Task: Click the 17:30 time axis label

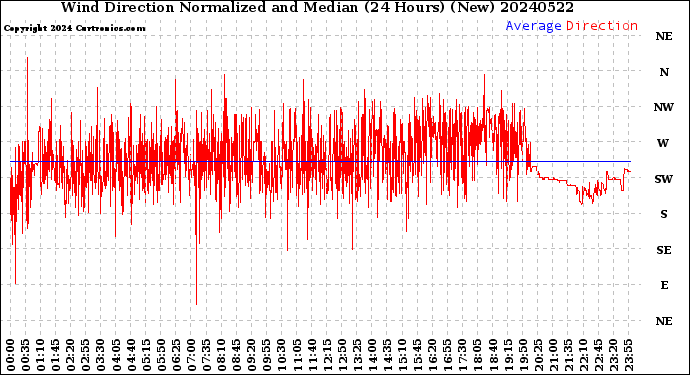Action: 462,355
